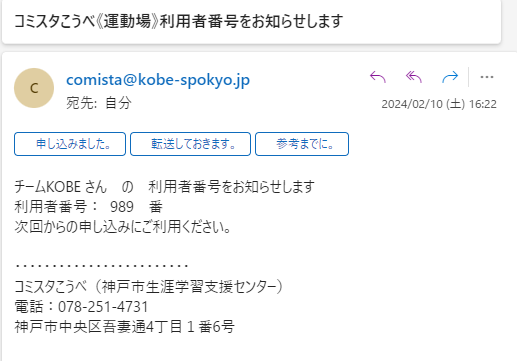This screenshot has height=361, width=517.
Task: Choose suggested reply 転送しておきます。
Action: click(x=190, y=144)
